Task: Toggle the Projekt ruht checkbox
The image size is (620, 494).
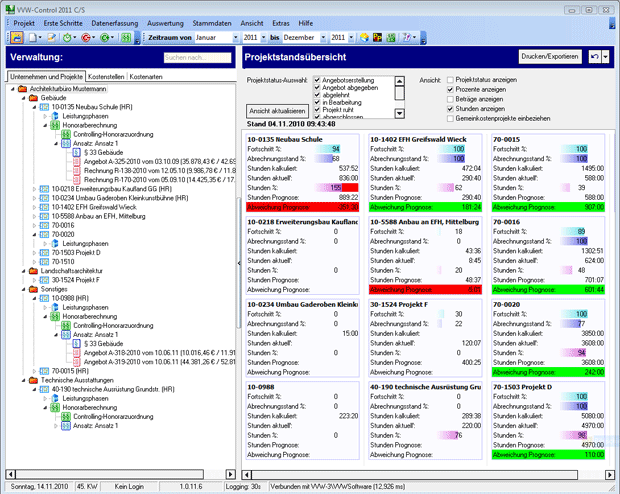Action: 317,110
